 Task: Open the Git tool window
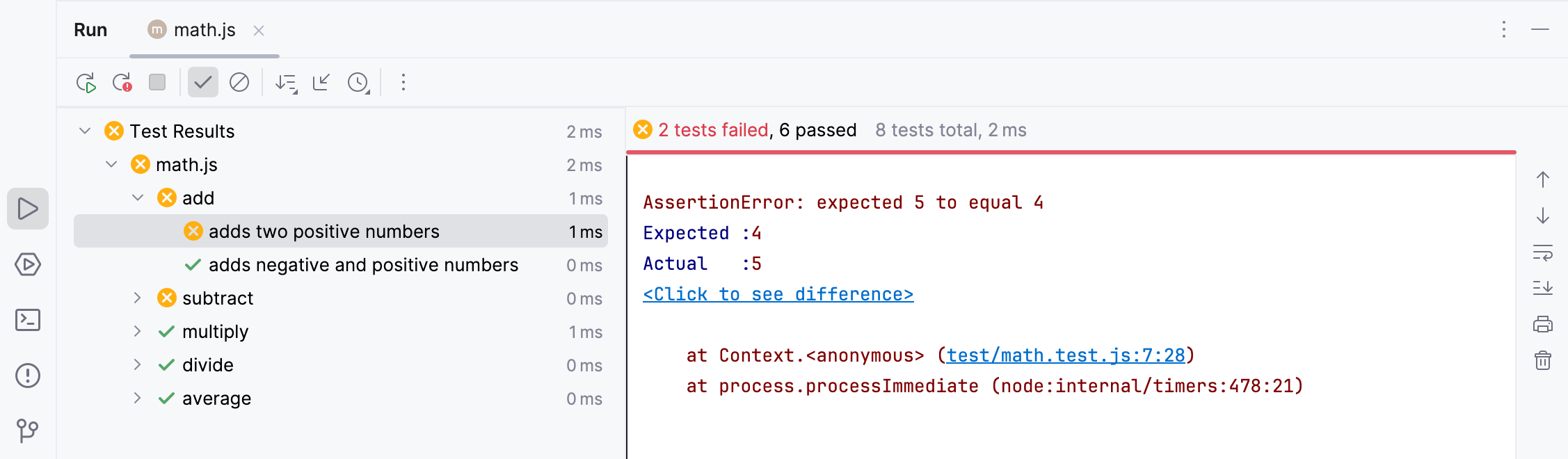(x=26, y=431)
